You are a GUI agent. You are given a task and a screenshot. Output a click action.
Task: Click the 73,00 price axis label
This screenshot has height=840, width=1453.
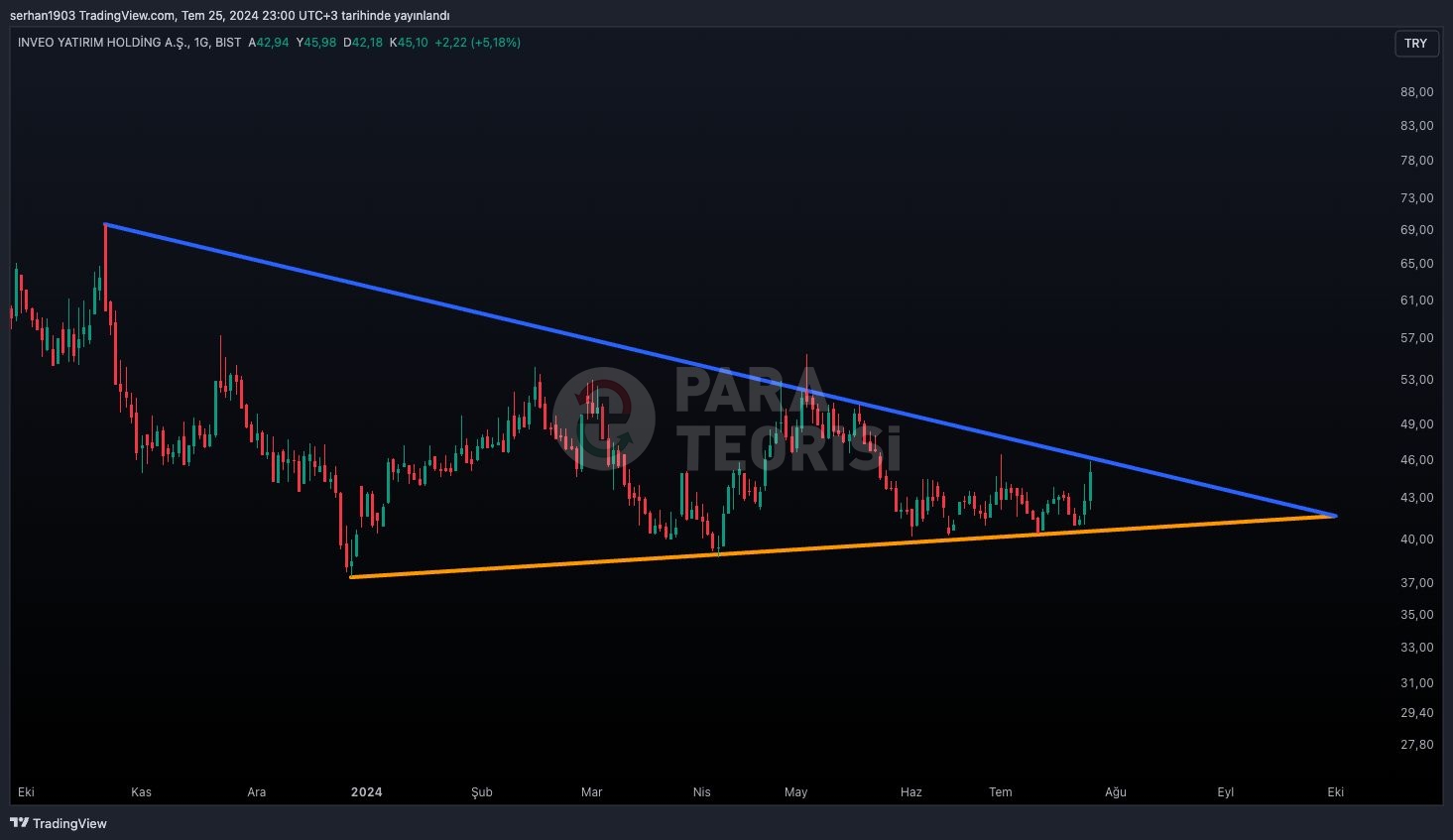1416,197
